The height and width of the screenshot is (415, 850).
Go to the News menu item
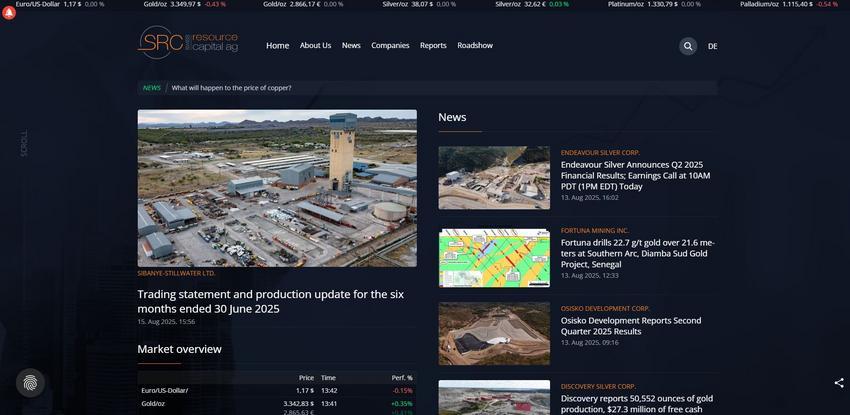pyautogui.click(x=351, y=46)
